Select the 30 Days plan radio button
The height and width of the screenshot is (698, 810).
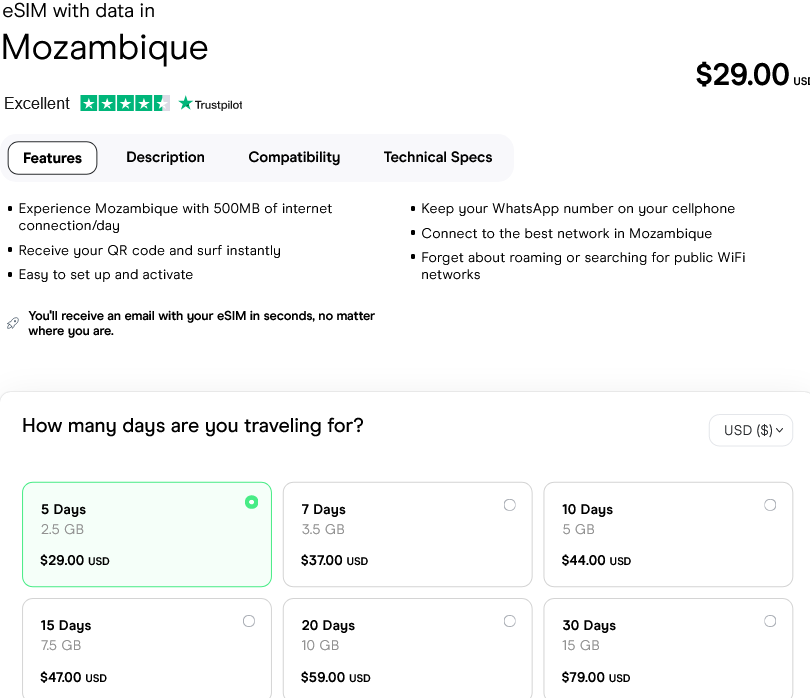(770, 621)
